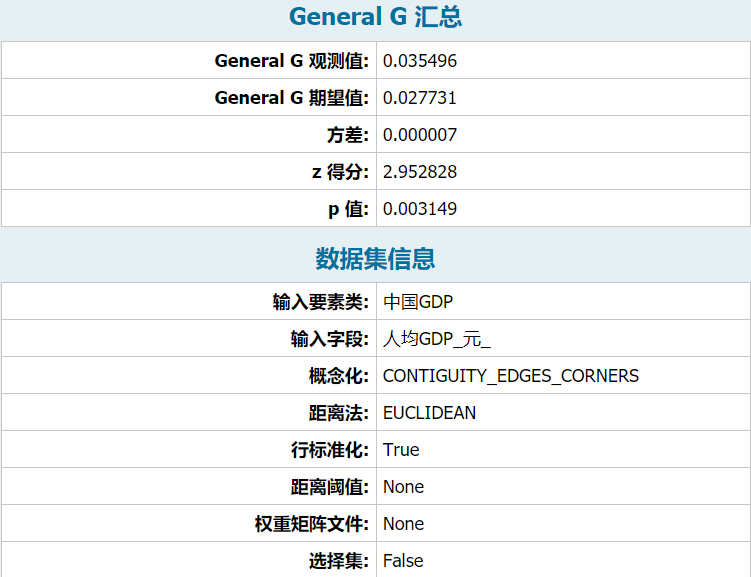The image size is (751, 577).
Task: Click the 权重矩阵文件 value None
Action: coord(403,524)
